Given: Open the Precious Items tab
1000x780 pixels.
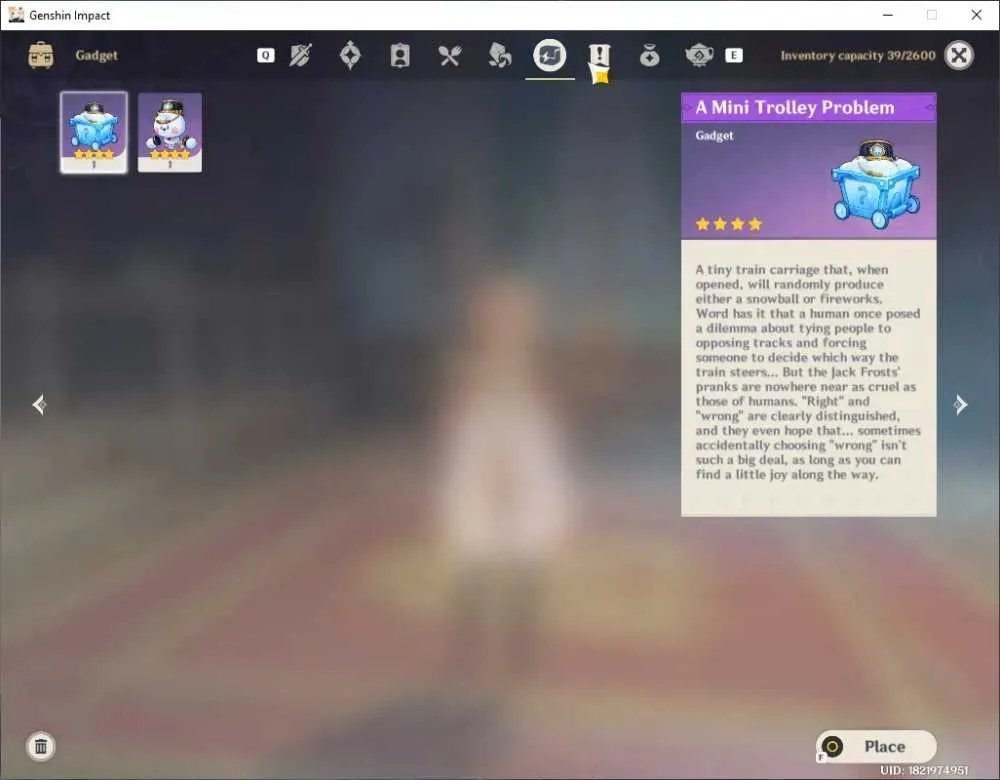Looking at the screenshot, I should tap(649, 56).
